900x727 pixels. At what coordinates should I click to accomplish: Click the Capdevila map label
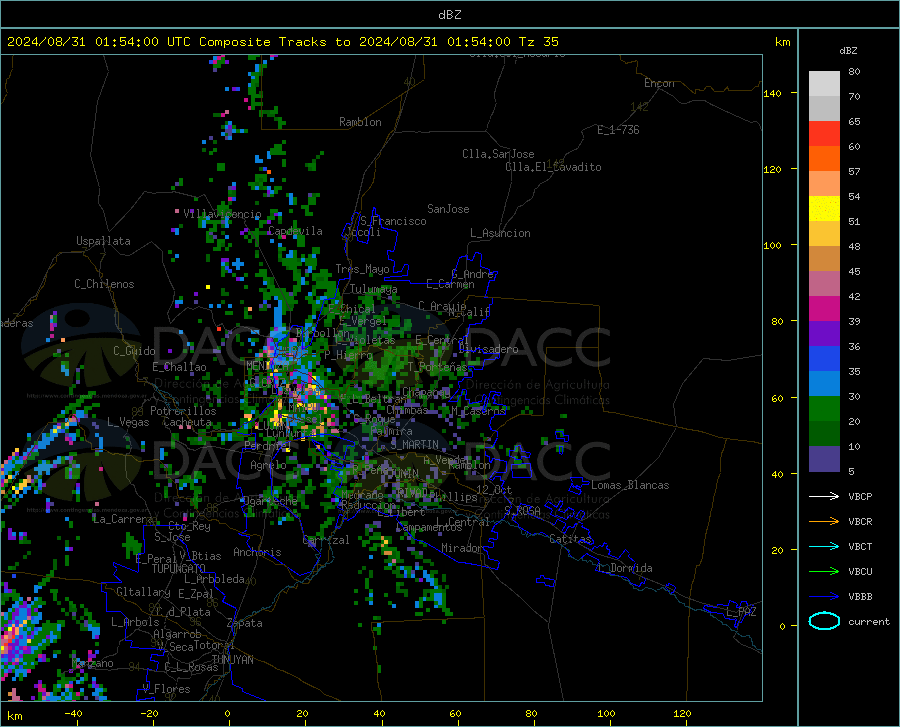tap(295, 231)
